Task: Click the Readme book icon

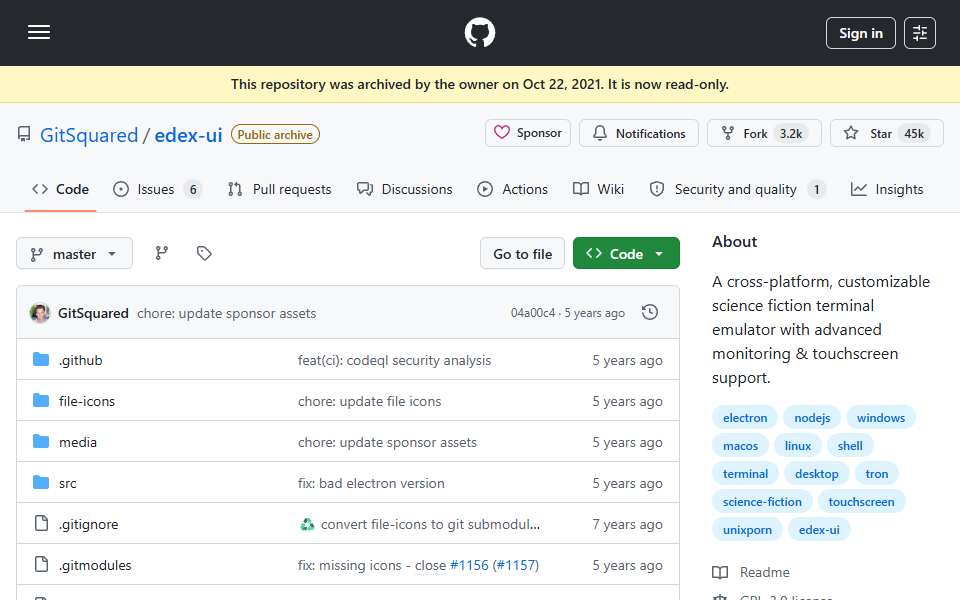Action: coord(720,572)
